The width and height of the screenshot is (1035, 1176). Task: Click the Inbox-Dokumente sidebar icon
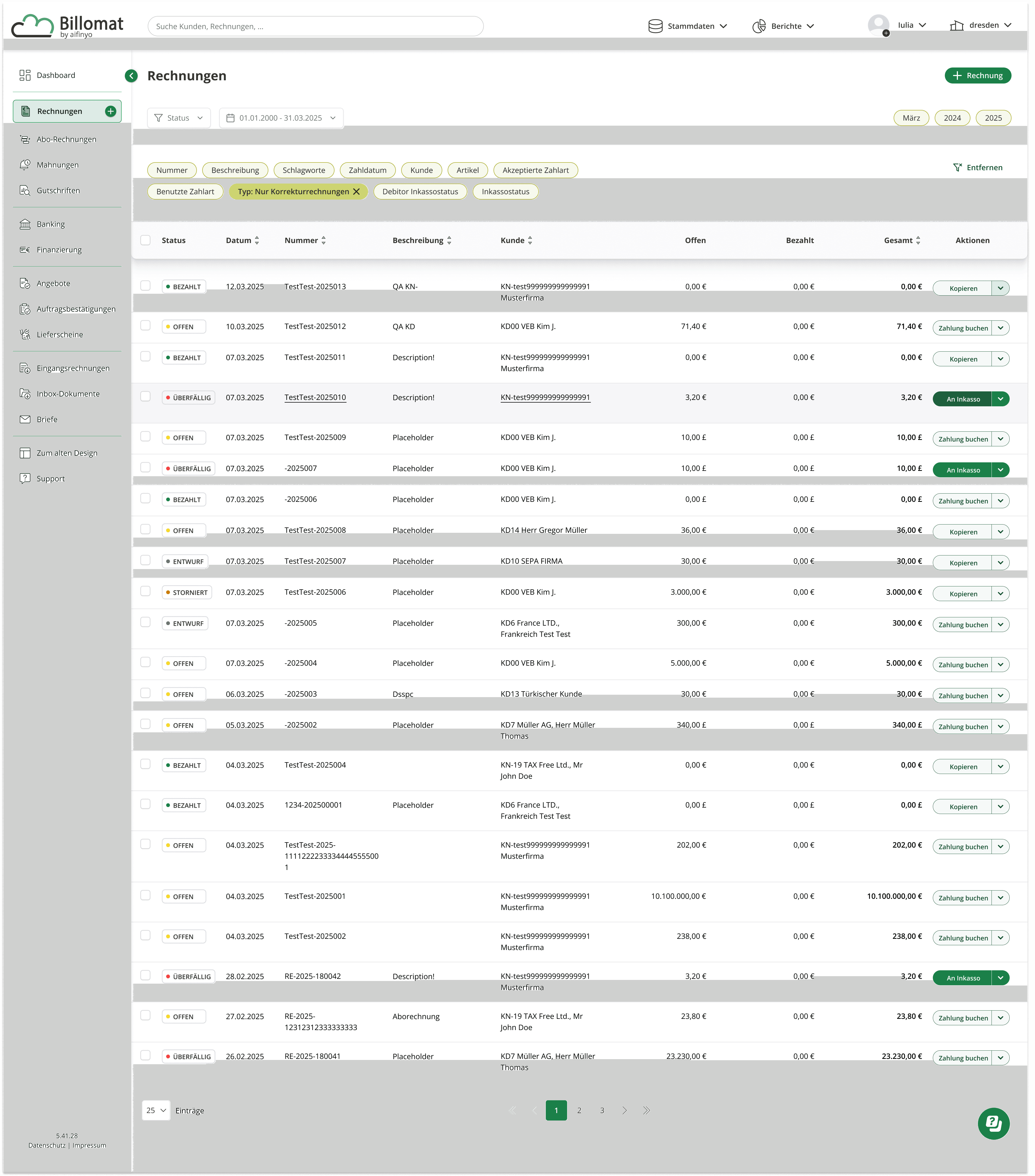coord(25,394)
